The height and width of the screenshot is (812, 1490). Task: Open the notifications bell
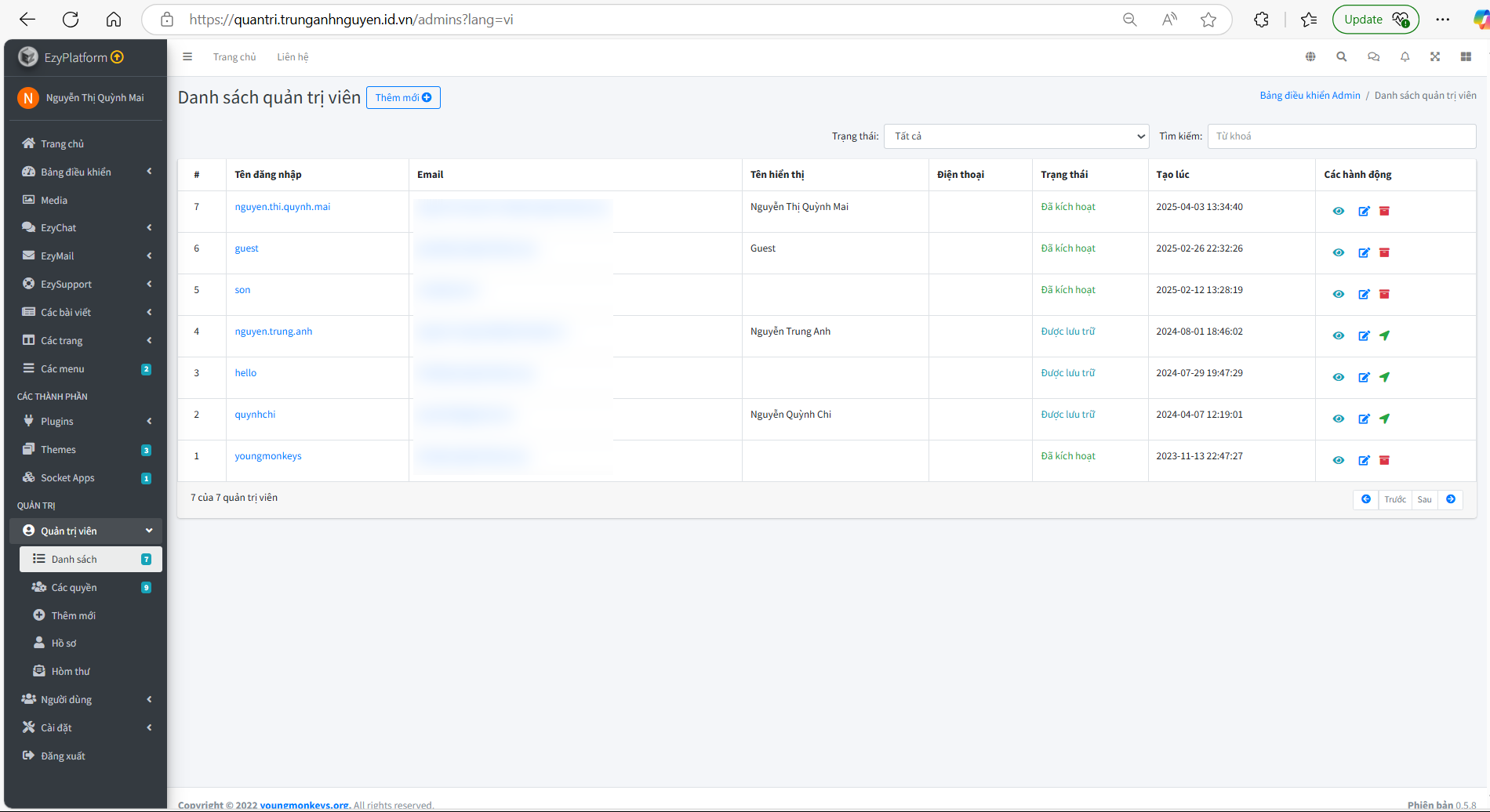click(x=1405, y=56)
